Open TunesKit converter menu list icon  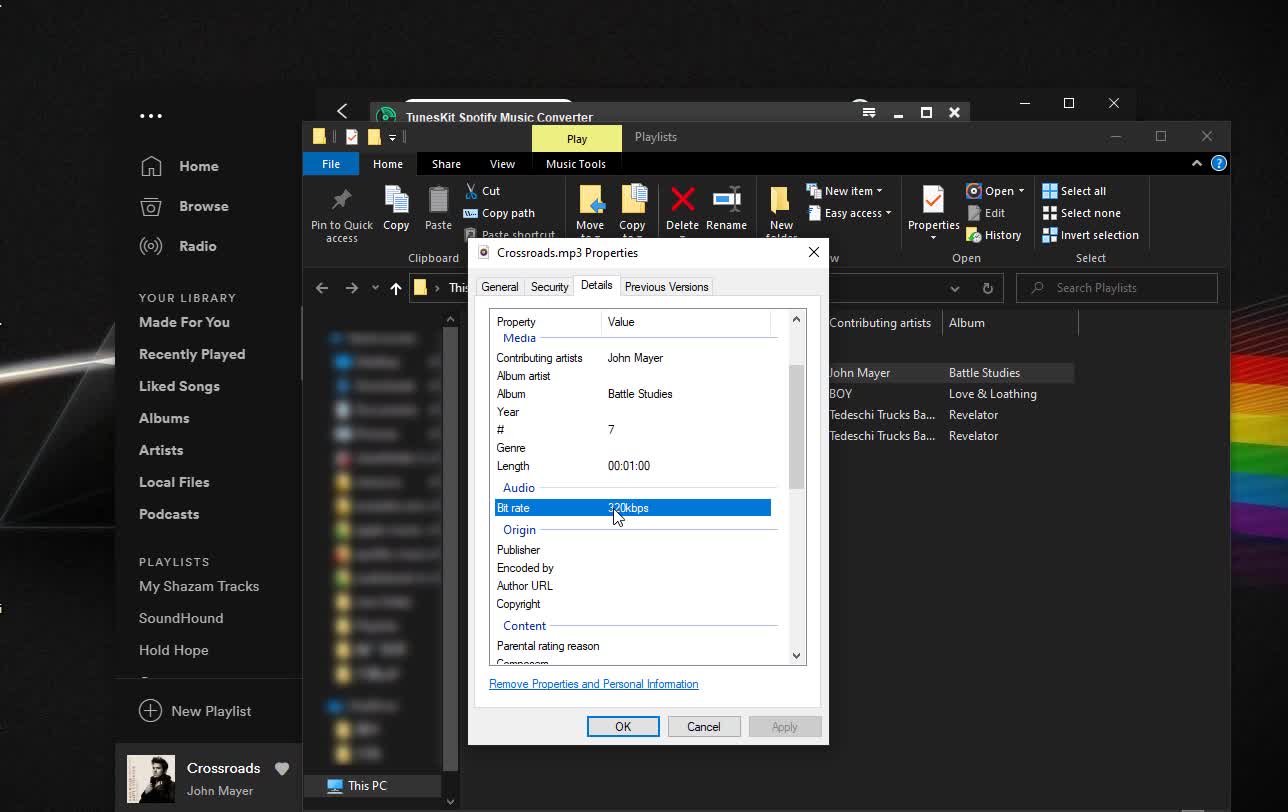[869, 112]
